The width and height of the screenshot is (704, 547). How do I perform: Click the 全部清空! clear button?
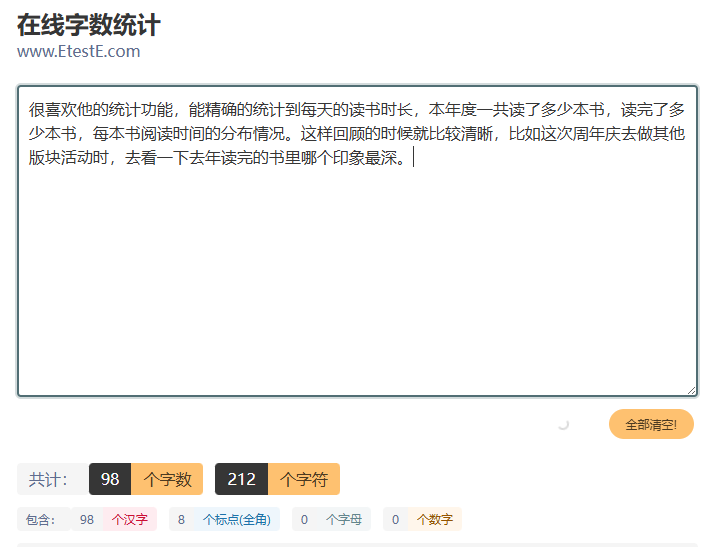pyautogui.click(x=651, y=424)
